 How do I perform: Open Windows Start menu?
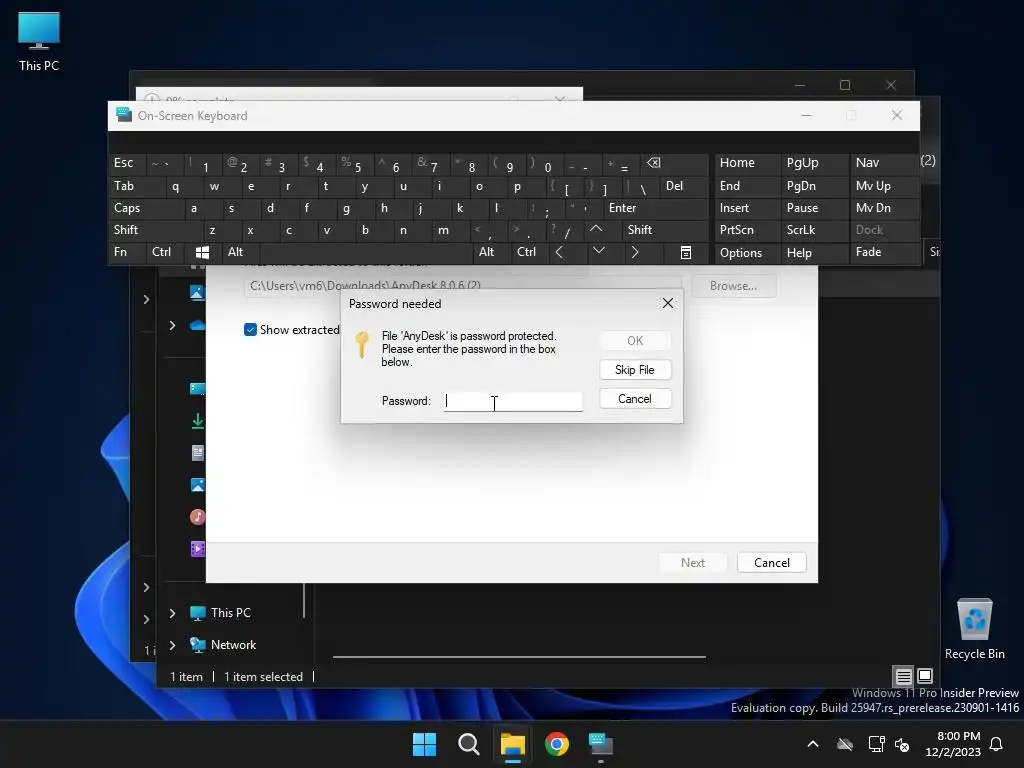coord(424,744)
